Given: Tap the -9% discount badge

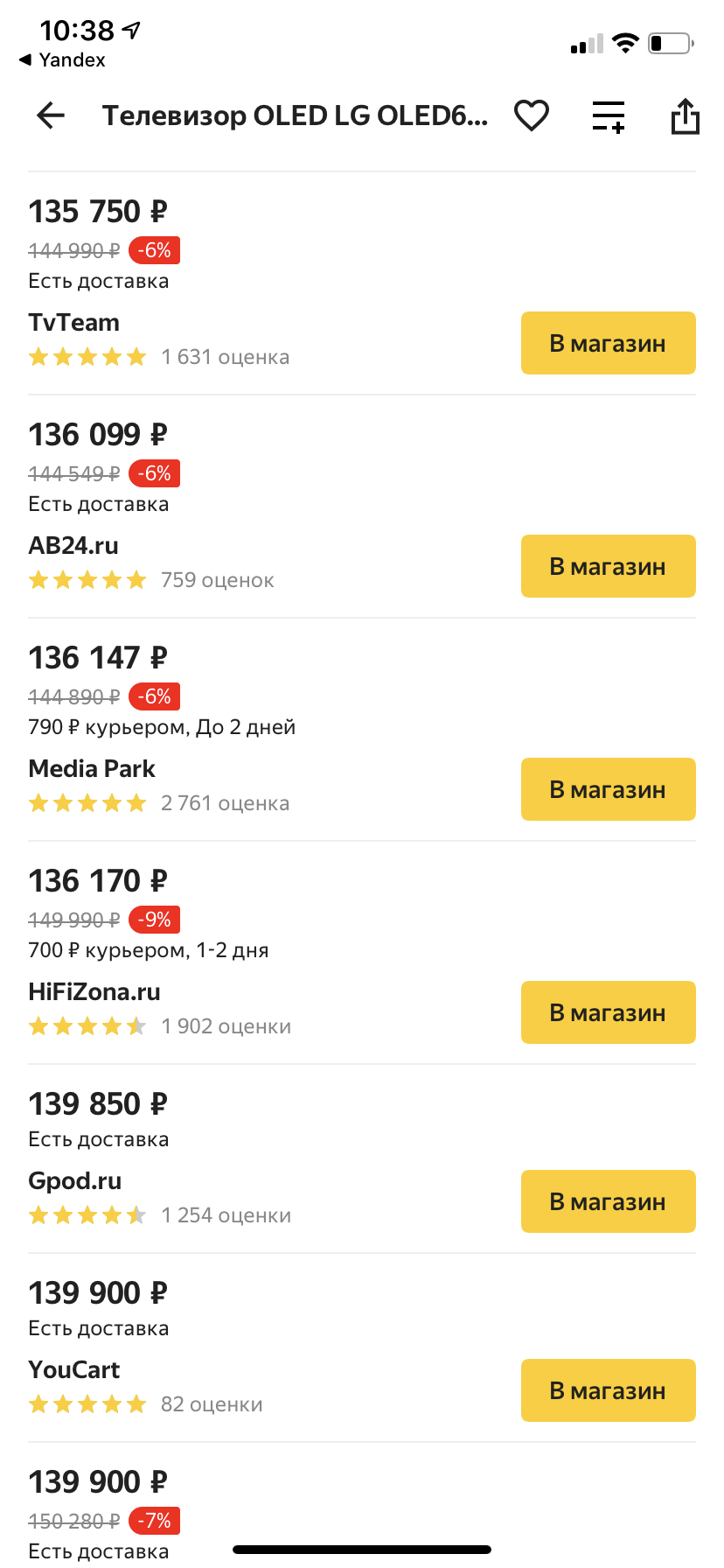Looking at the screenshot, I should 155,920.
